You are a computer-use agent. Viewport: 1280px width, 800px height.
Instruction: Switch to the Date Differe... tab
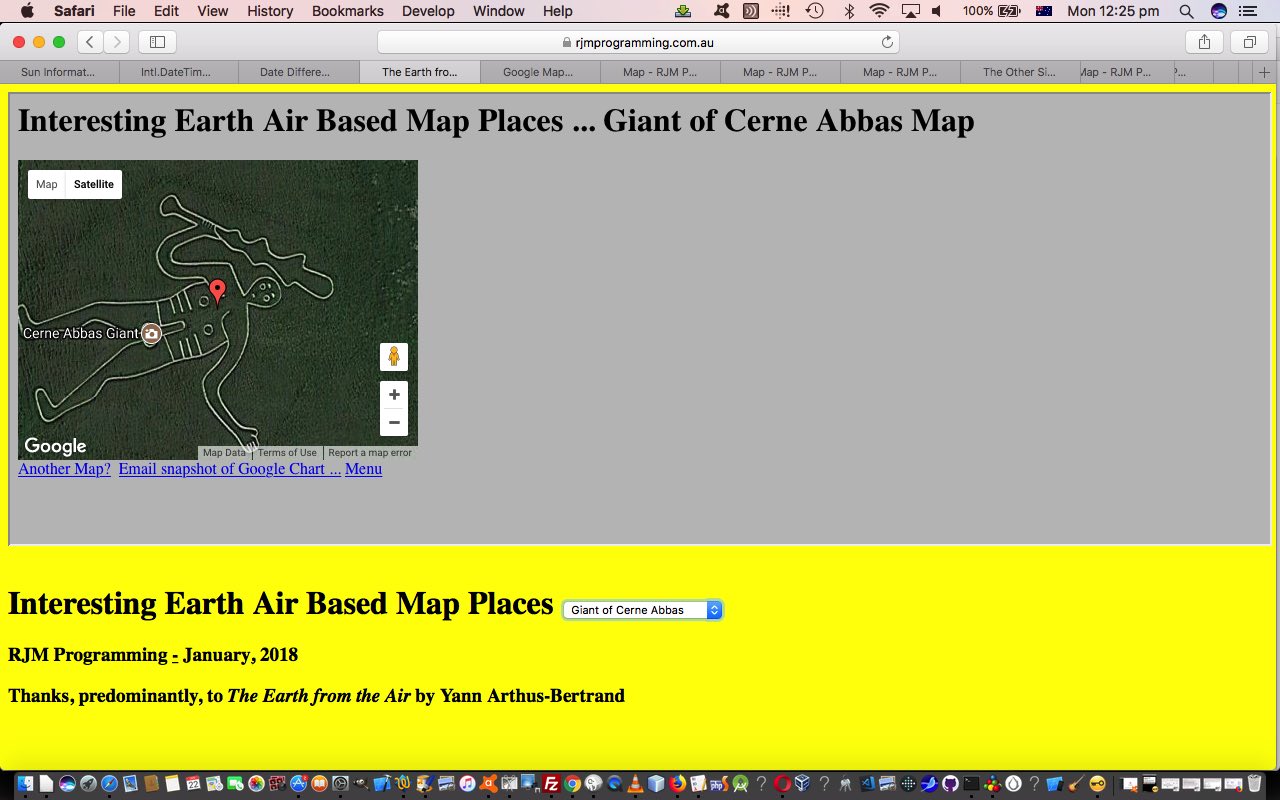[299, 72]
